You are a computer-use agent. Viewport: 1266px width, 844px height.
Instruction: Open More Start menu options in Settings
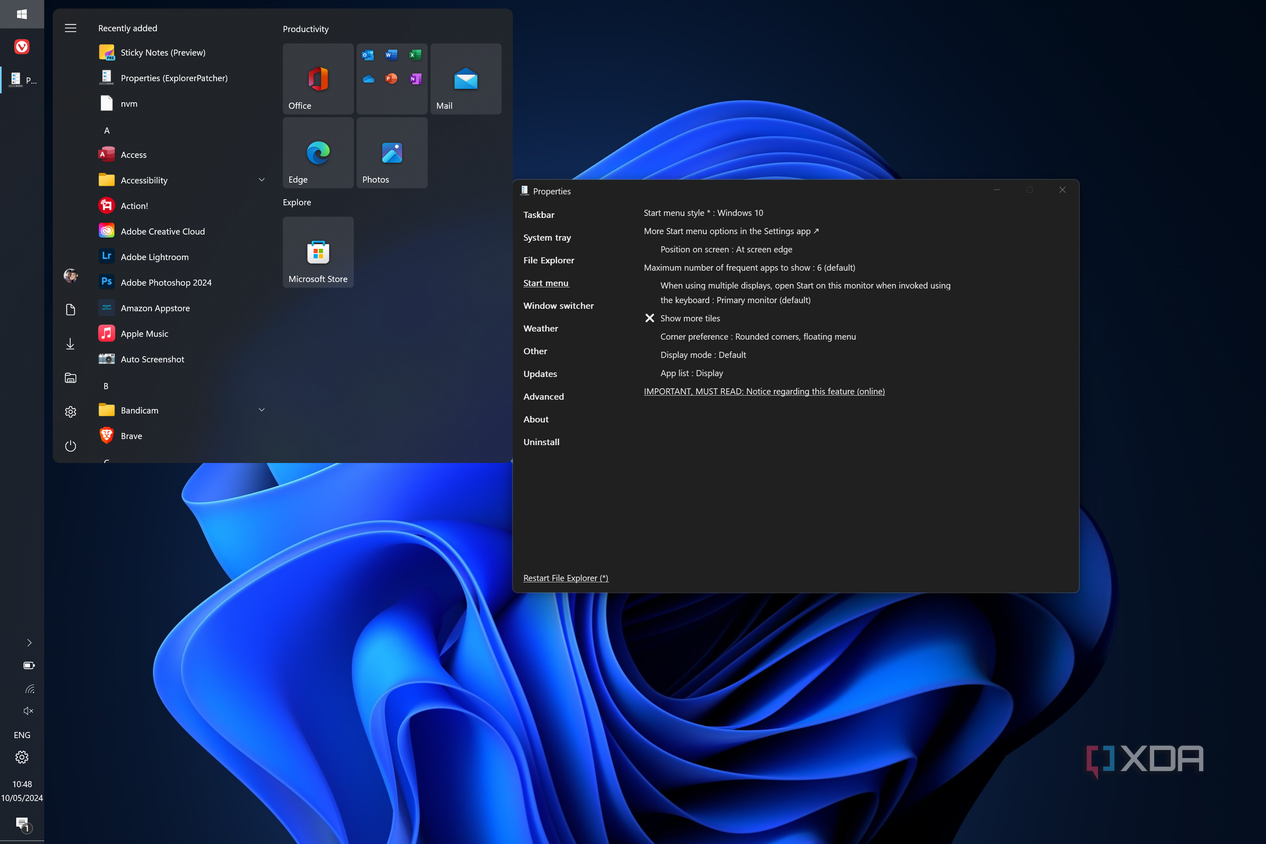click(x=731, y=231)
